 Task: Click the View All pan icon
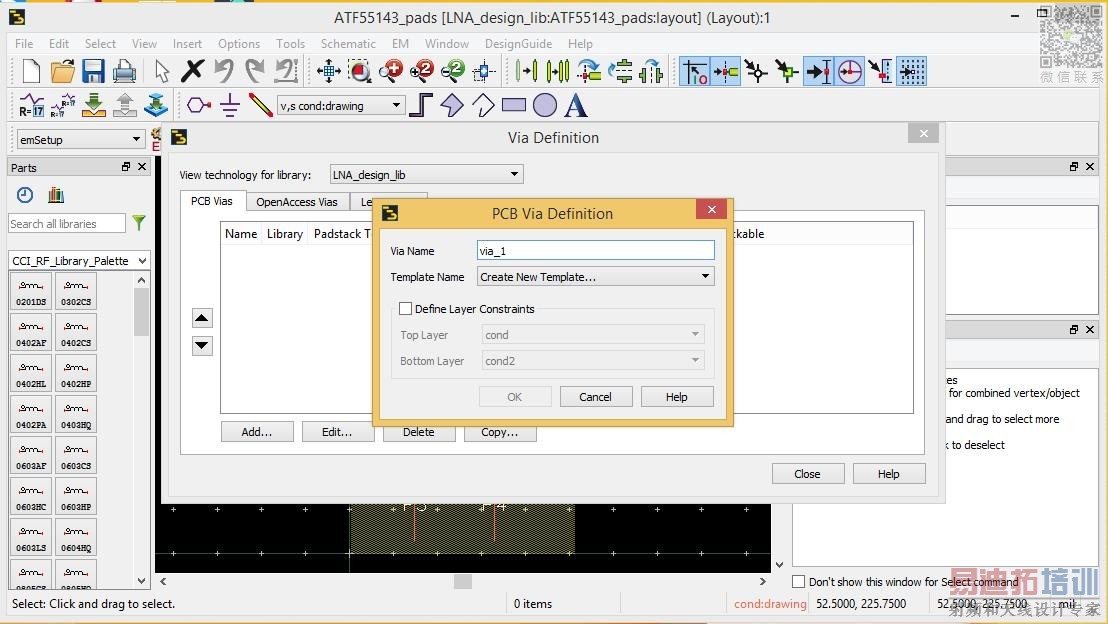[x=329, y=71]
